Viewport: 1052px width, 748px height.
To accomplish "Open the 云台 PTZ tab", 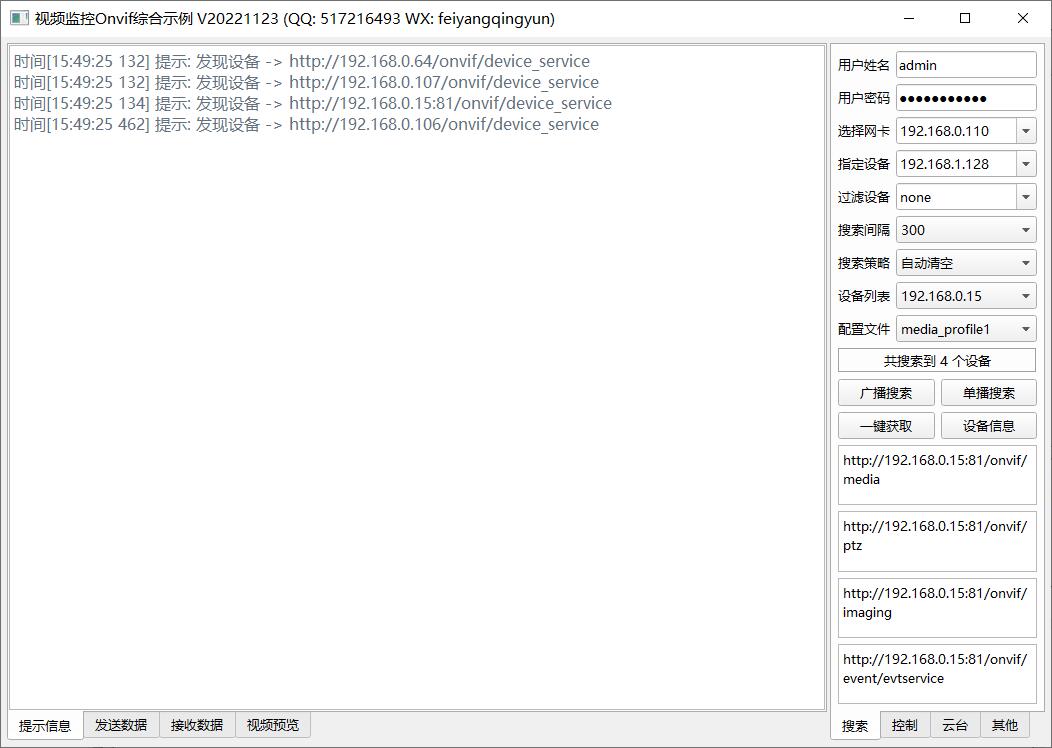I will (x=955, y=725).
